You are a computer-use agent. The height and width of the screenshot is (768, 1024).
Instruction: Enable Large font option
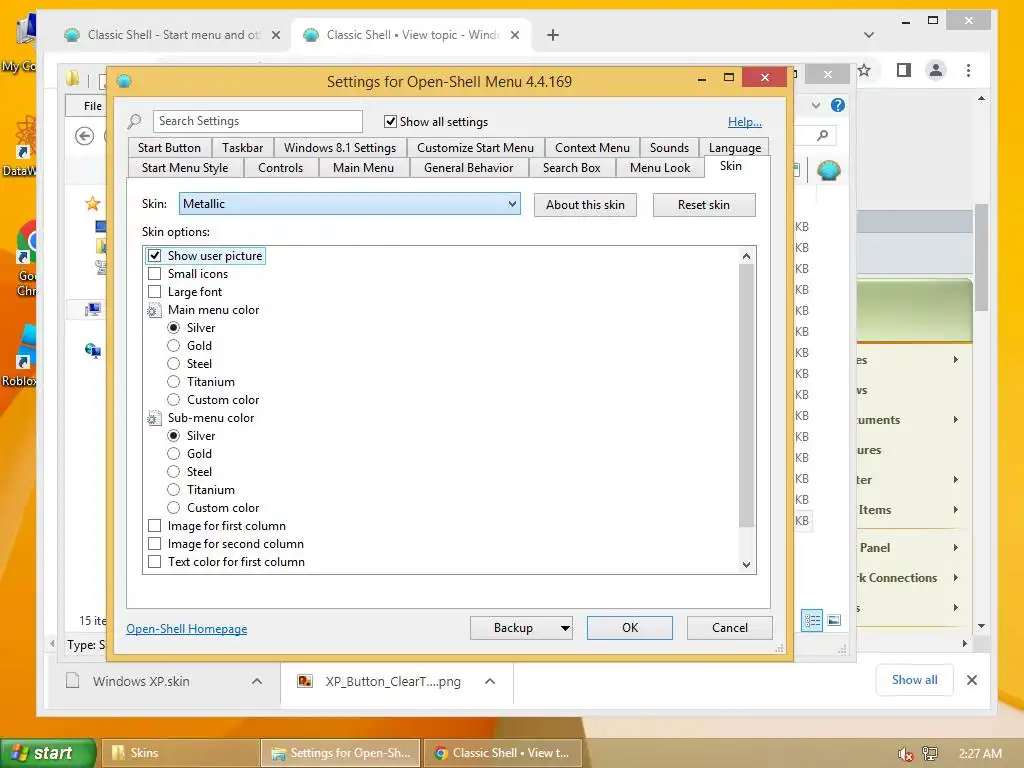pos(155,292)
